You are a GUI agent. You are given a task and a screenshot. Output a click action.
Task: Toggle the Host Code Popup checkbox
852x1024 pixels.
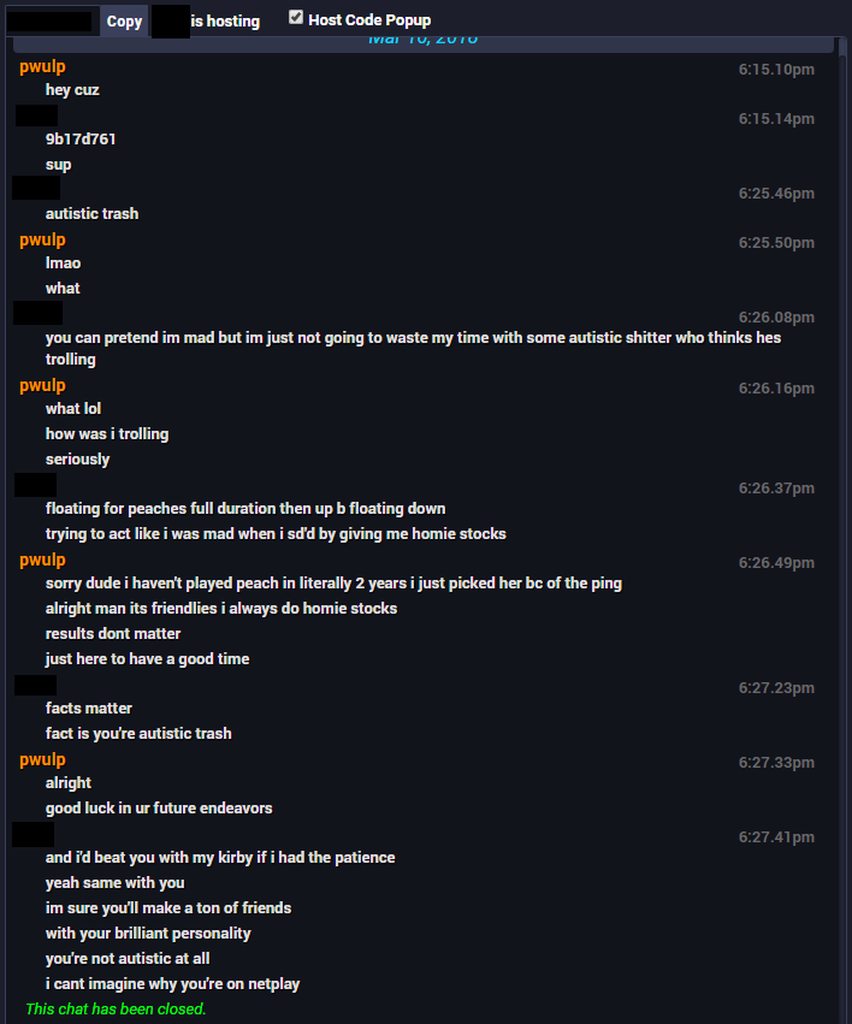pos(296,18)
